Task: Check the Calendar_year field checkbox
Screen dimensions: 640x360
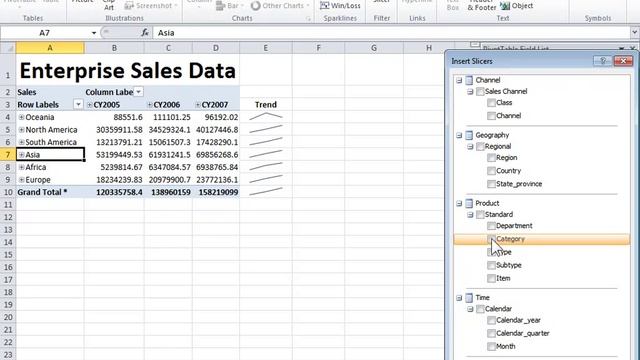Action: [x=491, y=320]
